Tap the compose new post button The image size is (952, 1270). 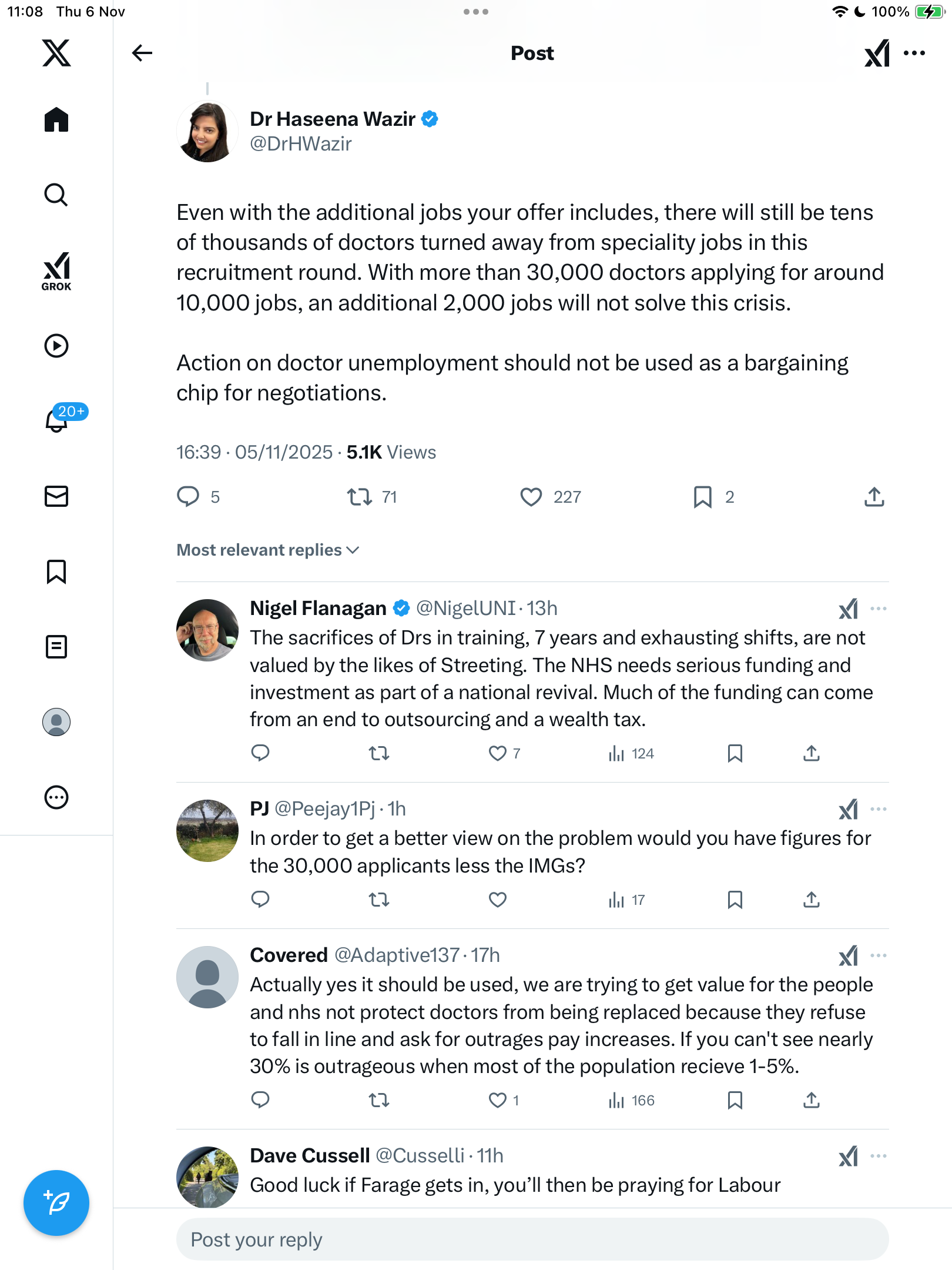[56, 1202]
